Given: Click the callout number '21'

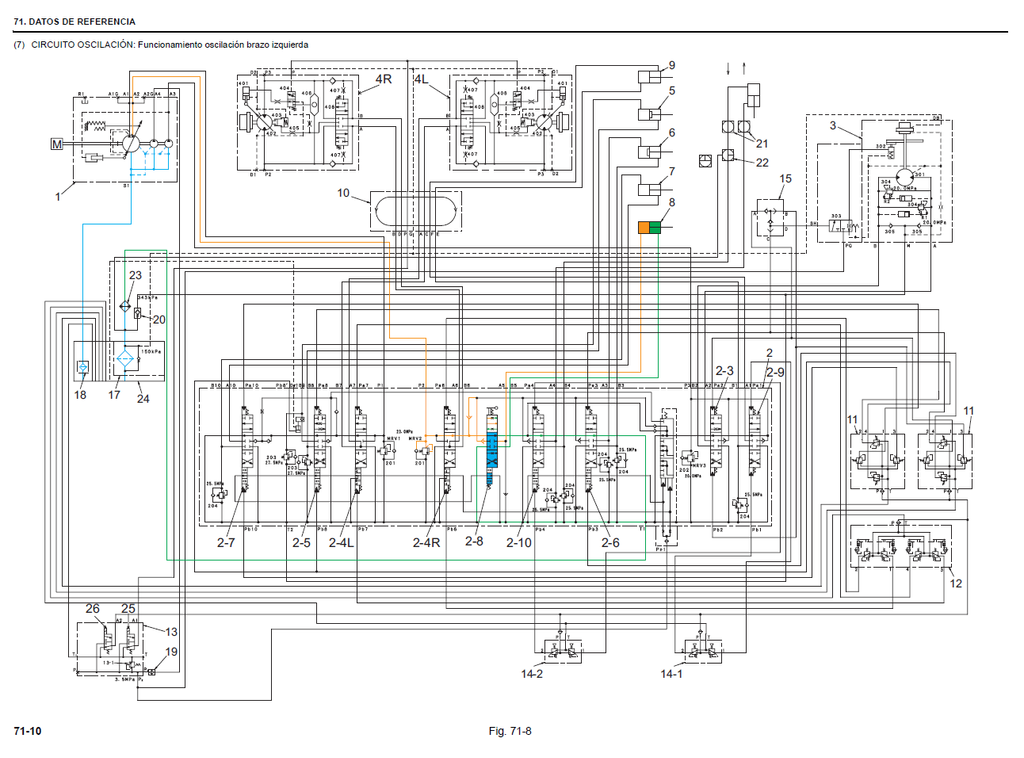Looking at the screenshot, I should coord(762,144).
